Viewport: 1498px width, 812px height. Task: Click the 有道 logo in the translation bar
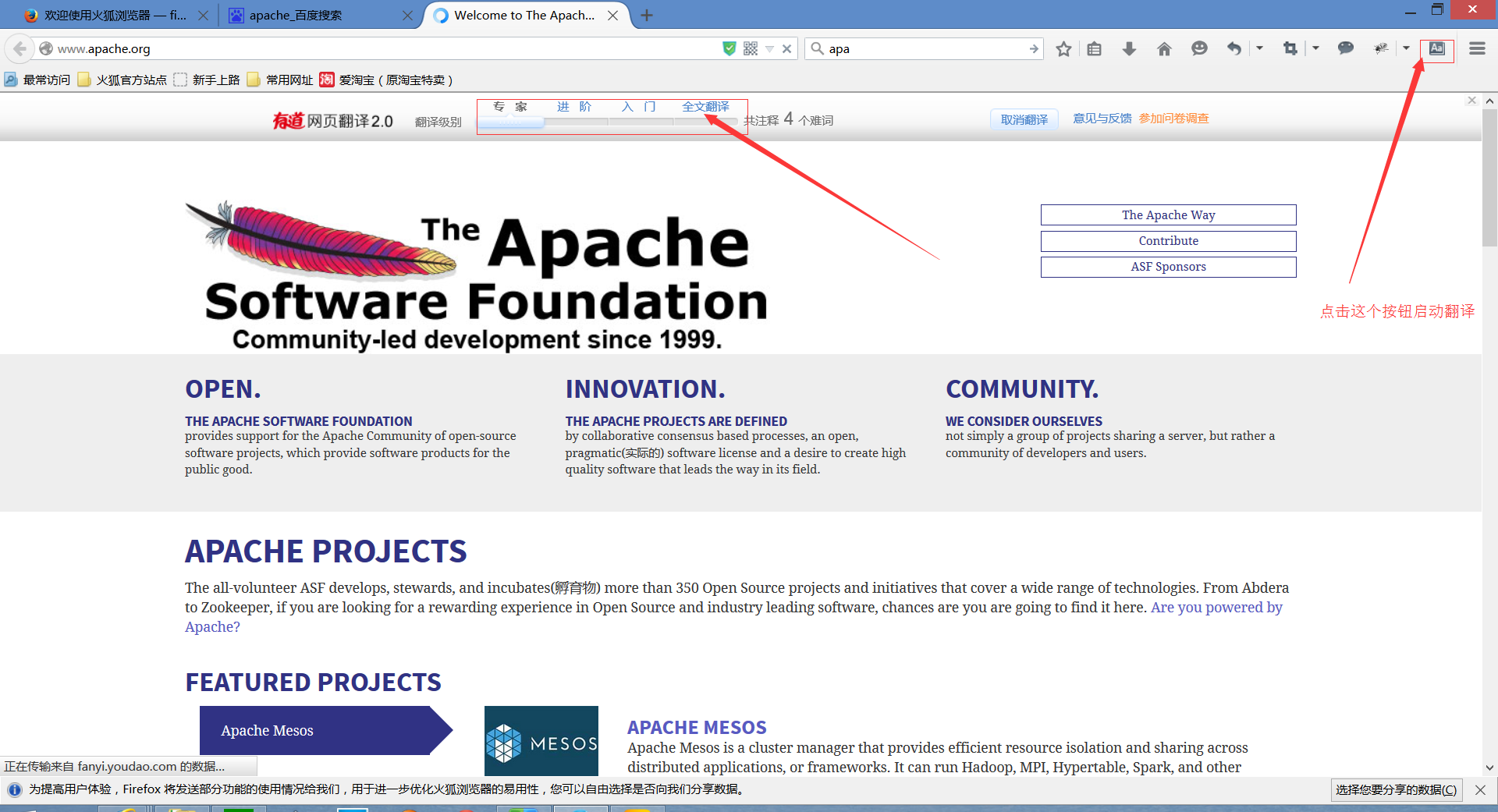coord(289,120)
